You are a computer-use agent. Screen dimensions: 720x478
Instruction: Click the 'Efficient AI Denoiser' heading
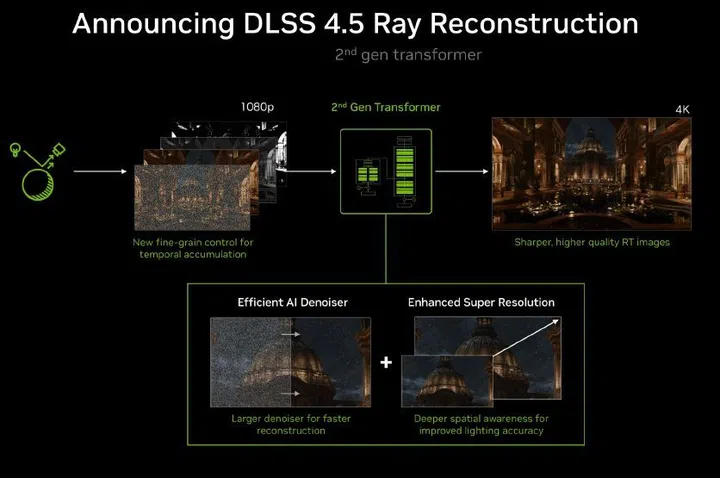pyautogui.click(x=292, y=303)
